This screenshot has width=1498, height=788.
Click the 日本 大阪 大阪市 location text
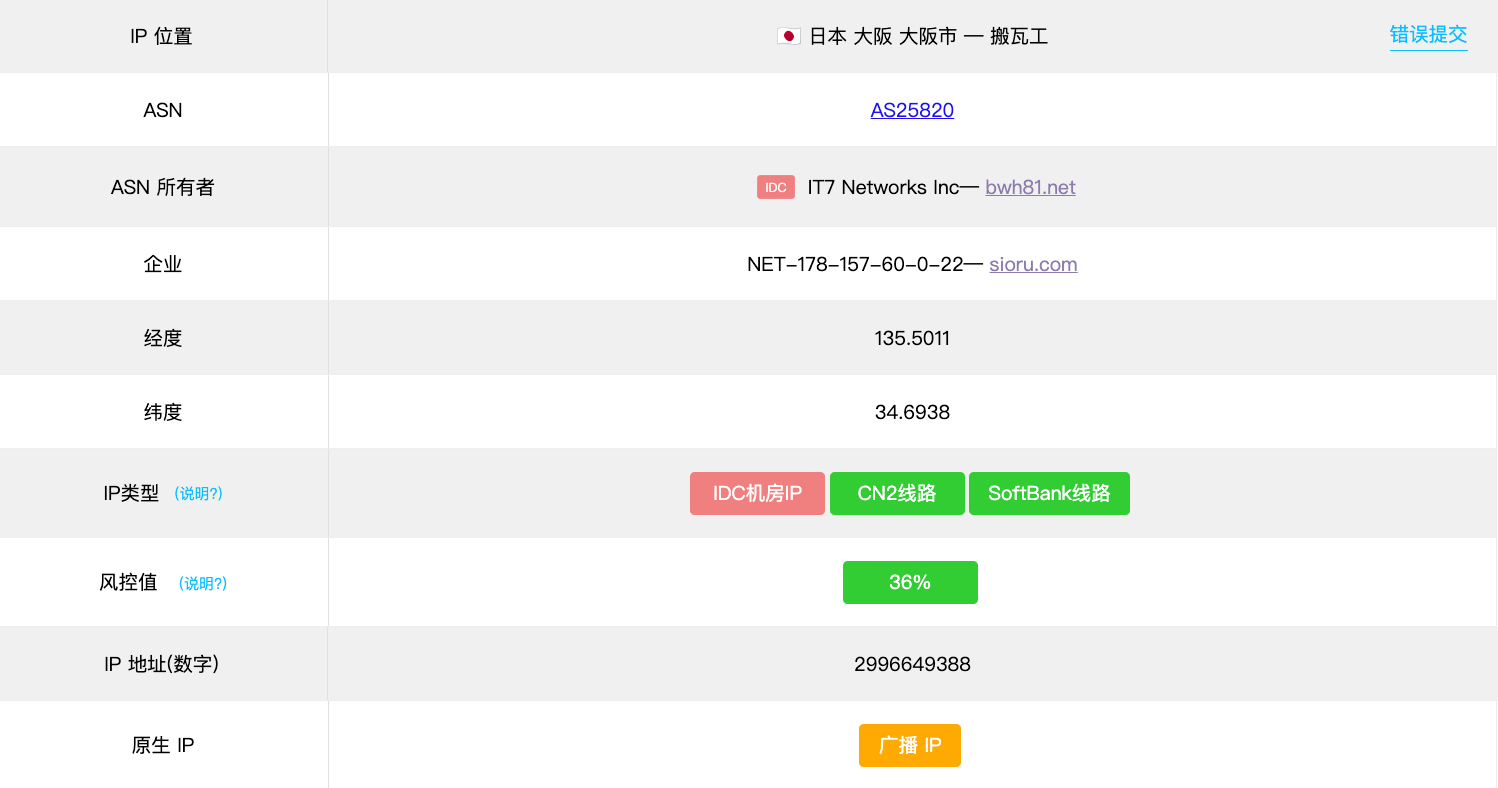[882, 37]
